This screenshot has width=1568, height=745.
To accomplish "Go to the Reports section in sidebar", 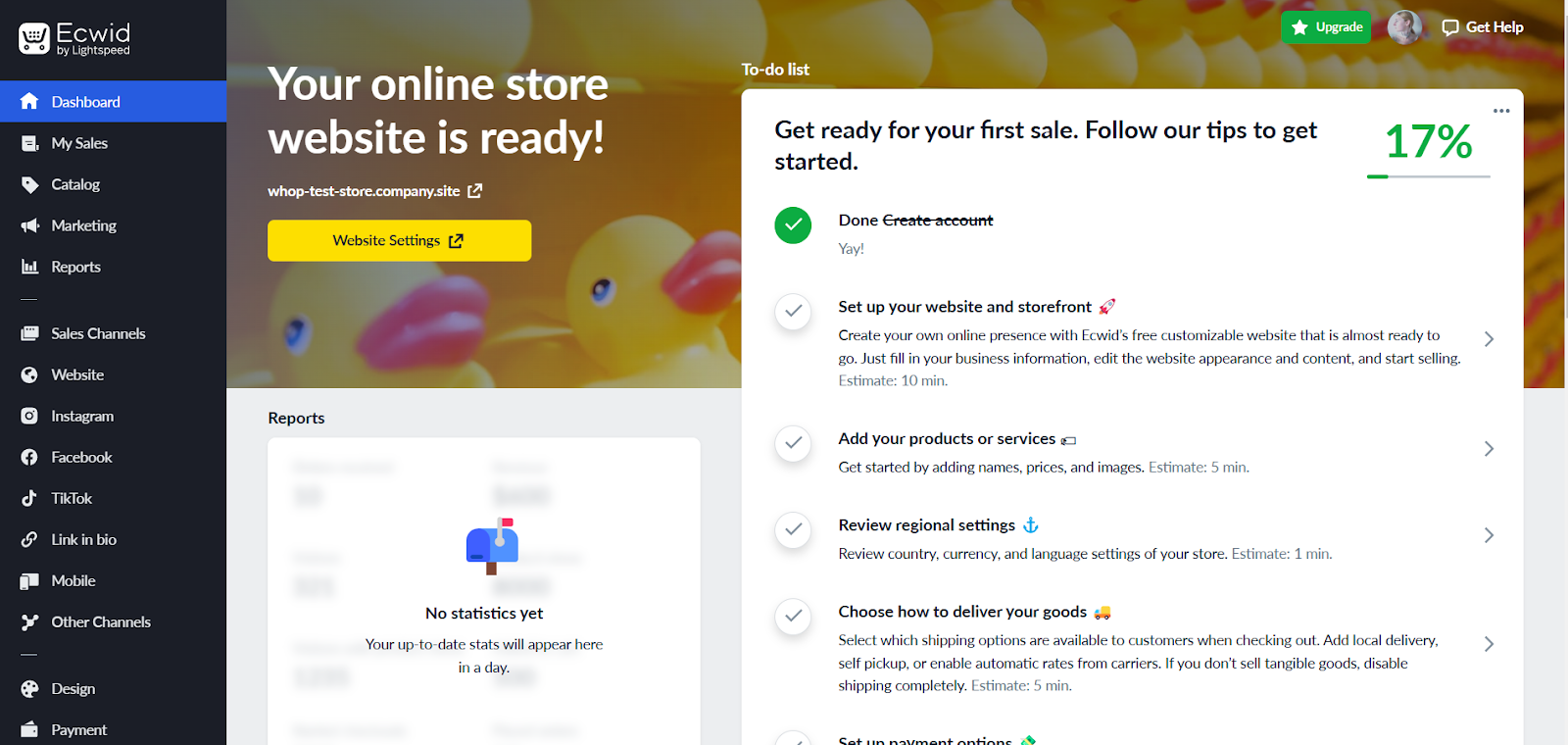I will (75, 267).
